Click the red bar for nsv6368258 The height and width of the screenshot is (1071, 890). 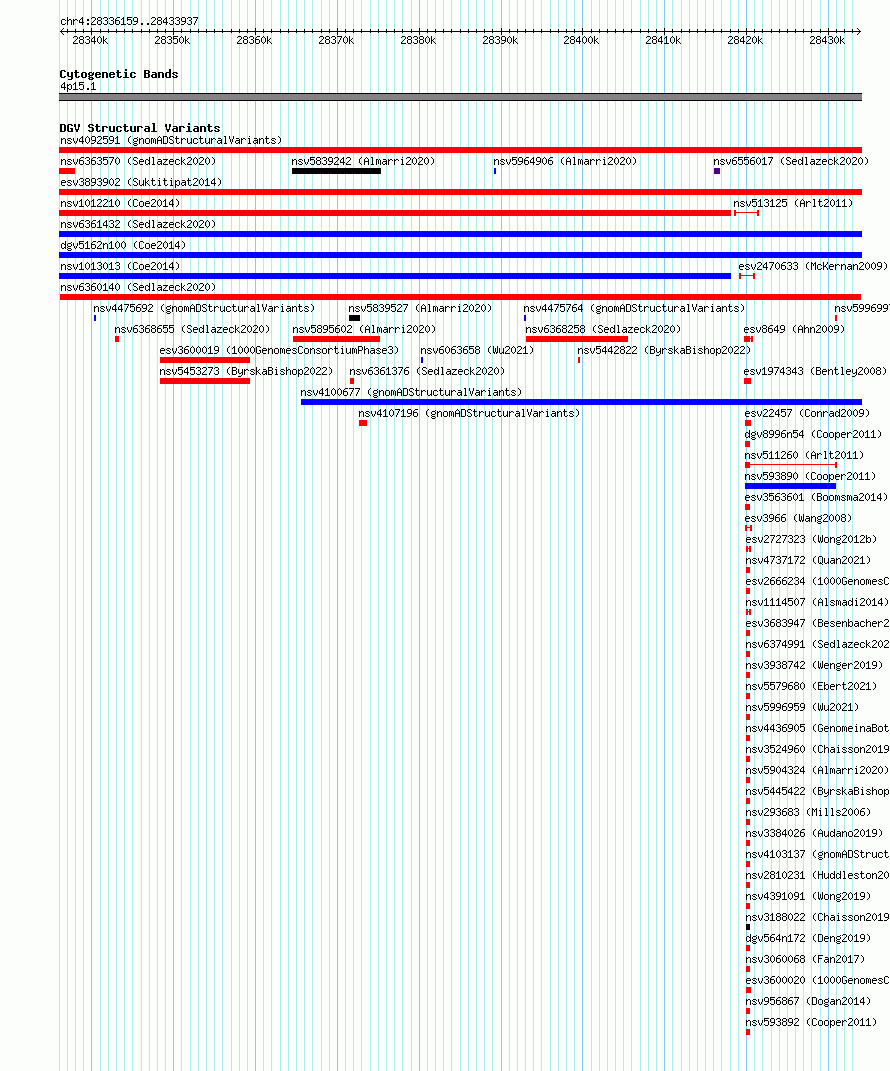click(x=576, y=339)
